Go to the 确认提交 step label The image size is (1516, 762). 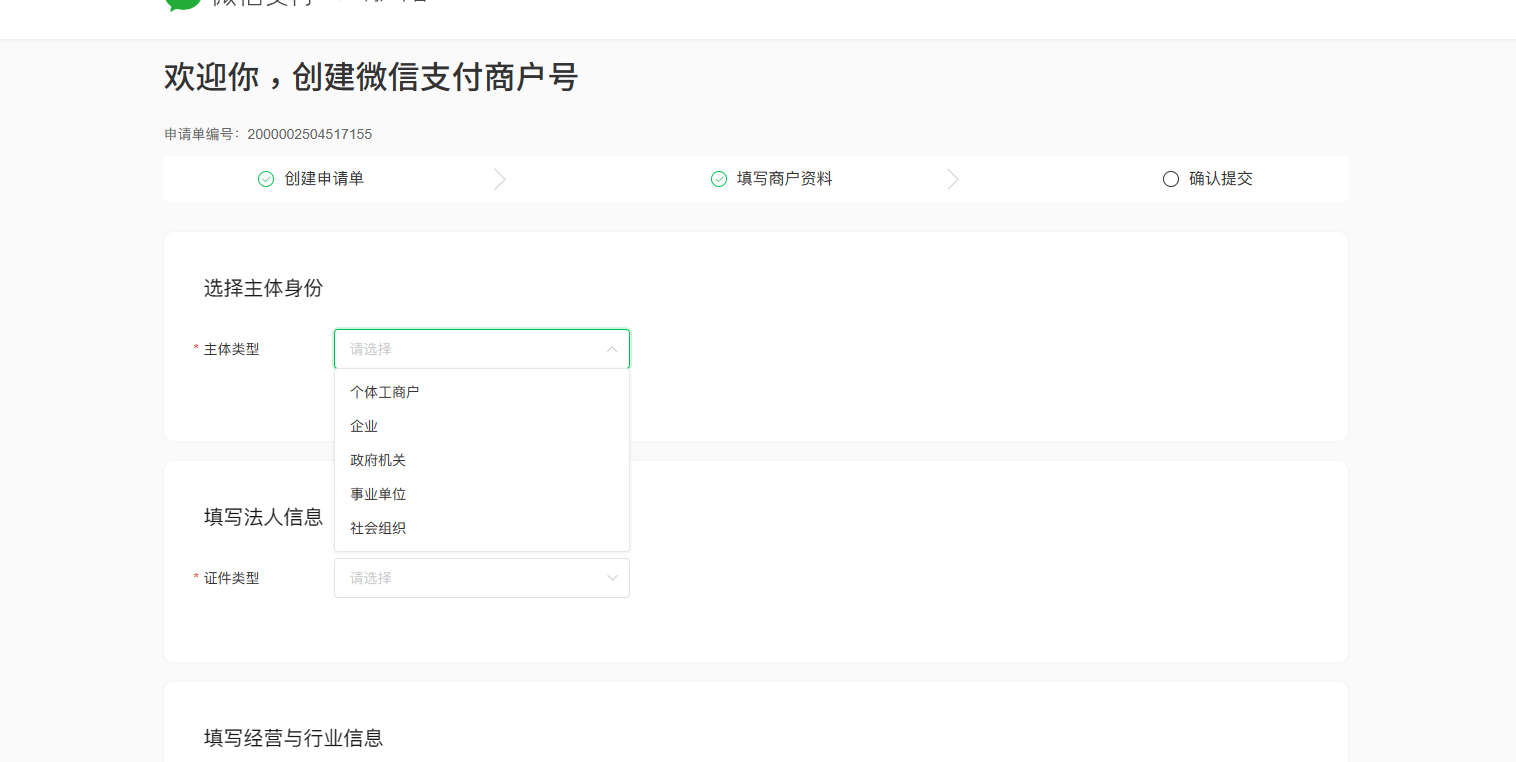coord(1221,179)
